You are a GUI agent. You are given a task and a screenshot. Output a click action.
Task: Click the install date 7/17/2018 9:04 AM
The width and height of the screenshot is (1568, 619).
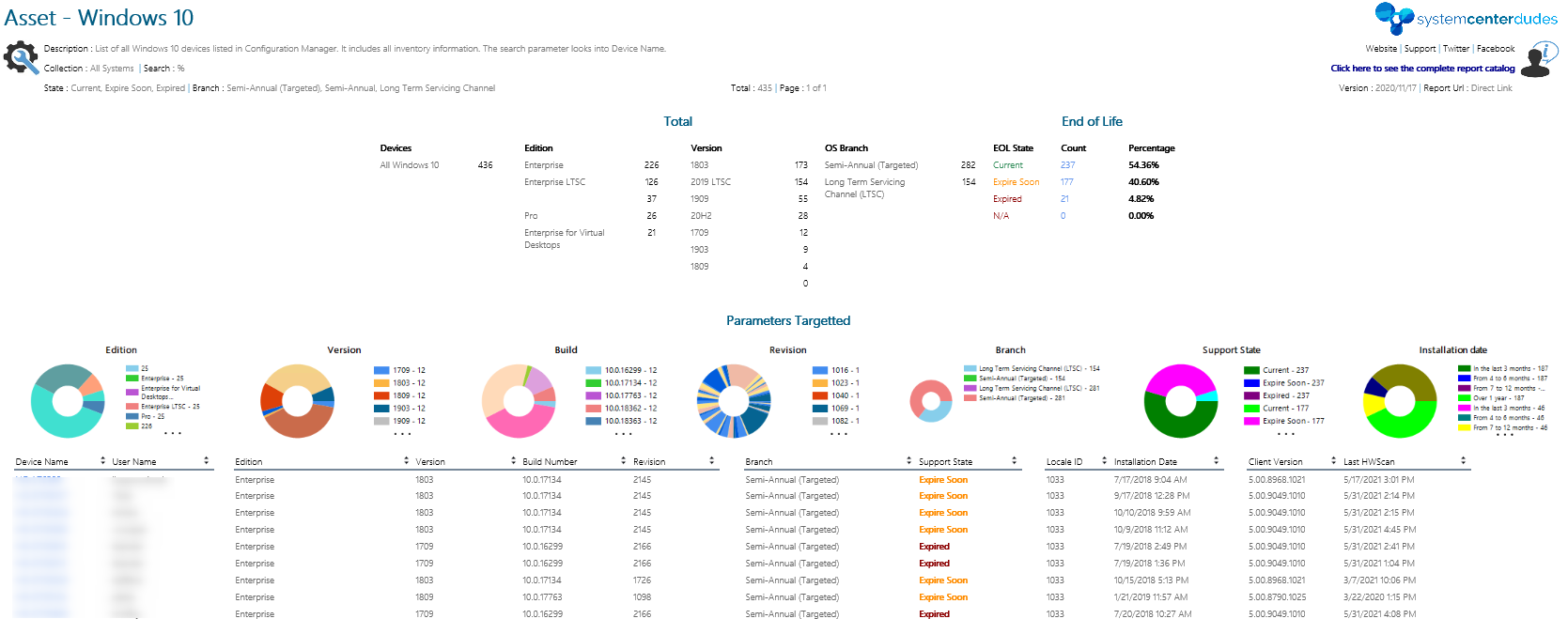[1150, 480]
